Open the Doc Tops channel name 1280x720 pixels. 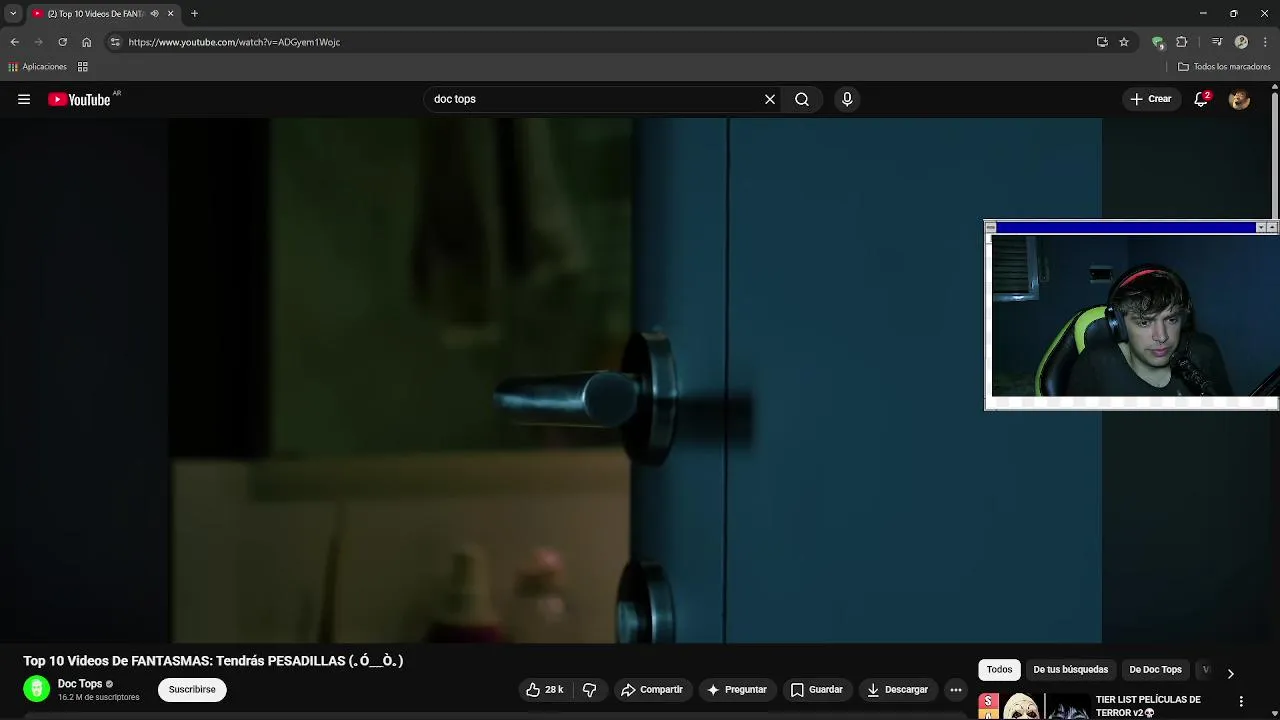80,684
